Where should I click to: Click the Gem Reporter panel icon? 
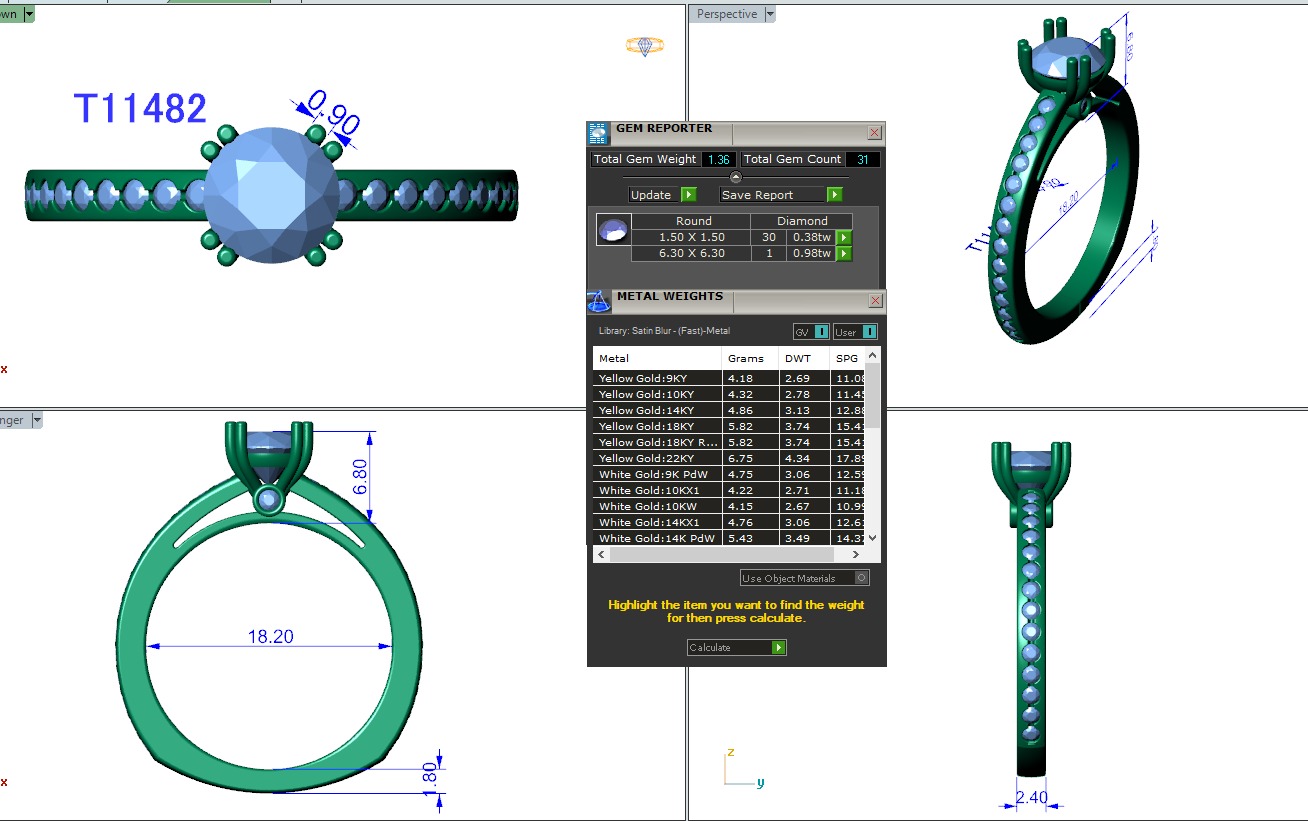click(598, 133)
